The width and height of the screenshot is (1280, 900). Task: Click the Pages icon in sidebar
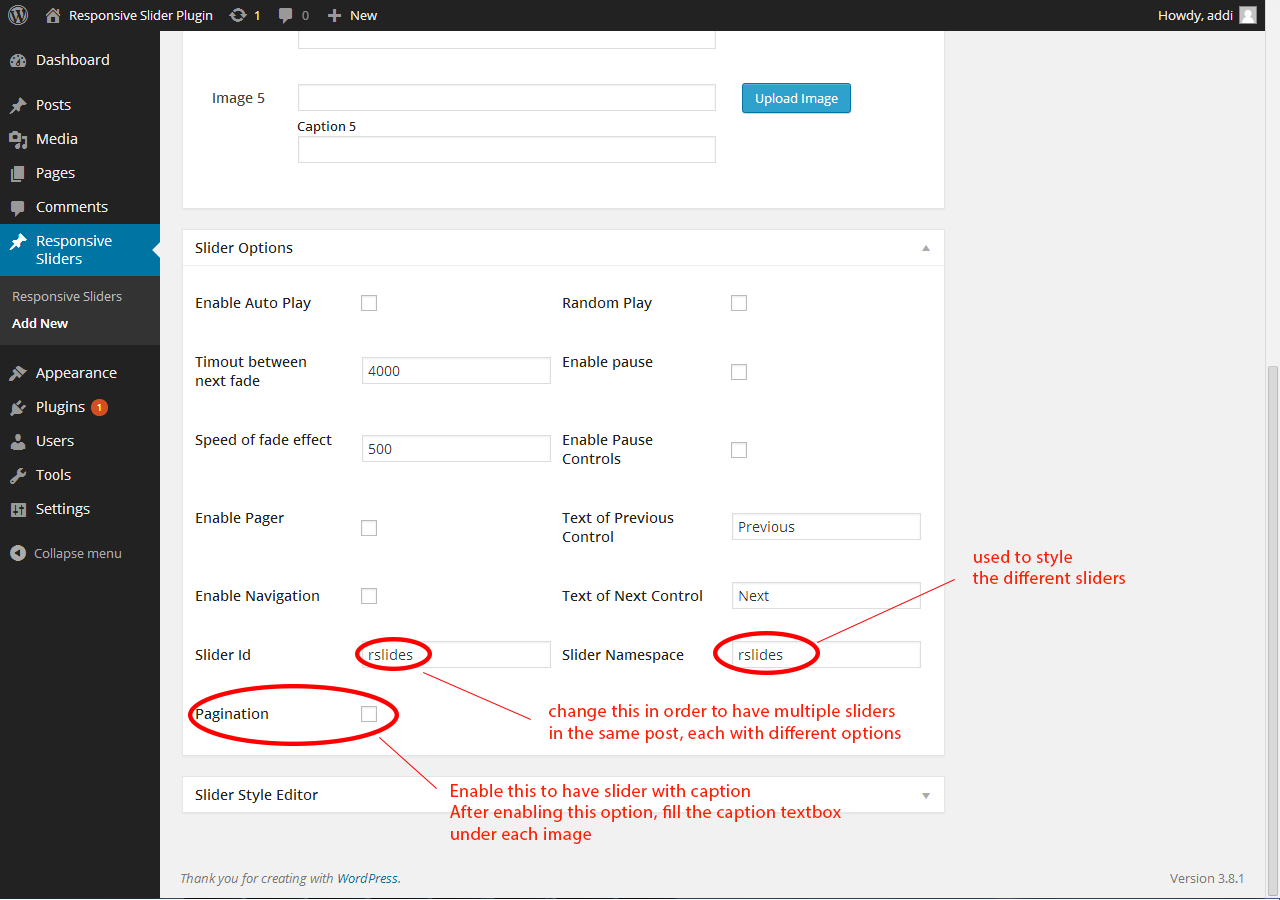tap(18, 173)
